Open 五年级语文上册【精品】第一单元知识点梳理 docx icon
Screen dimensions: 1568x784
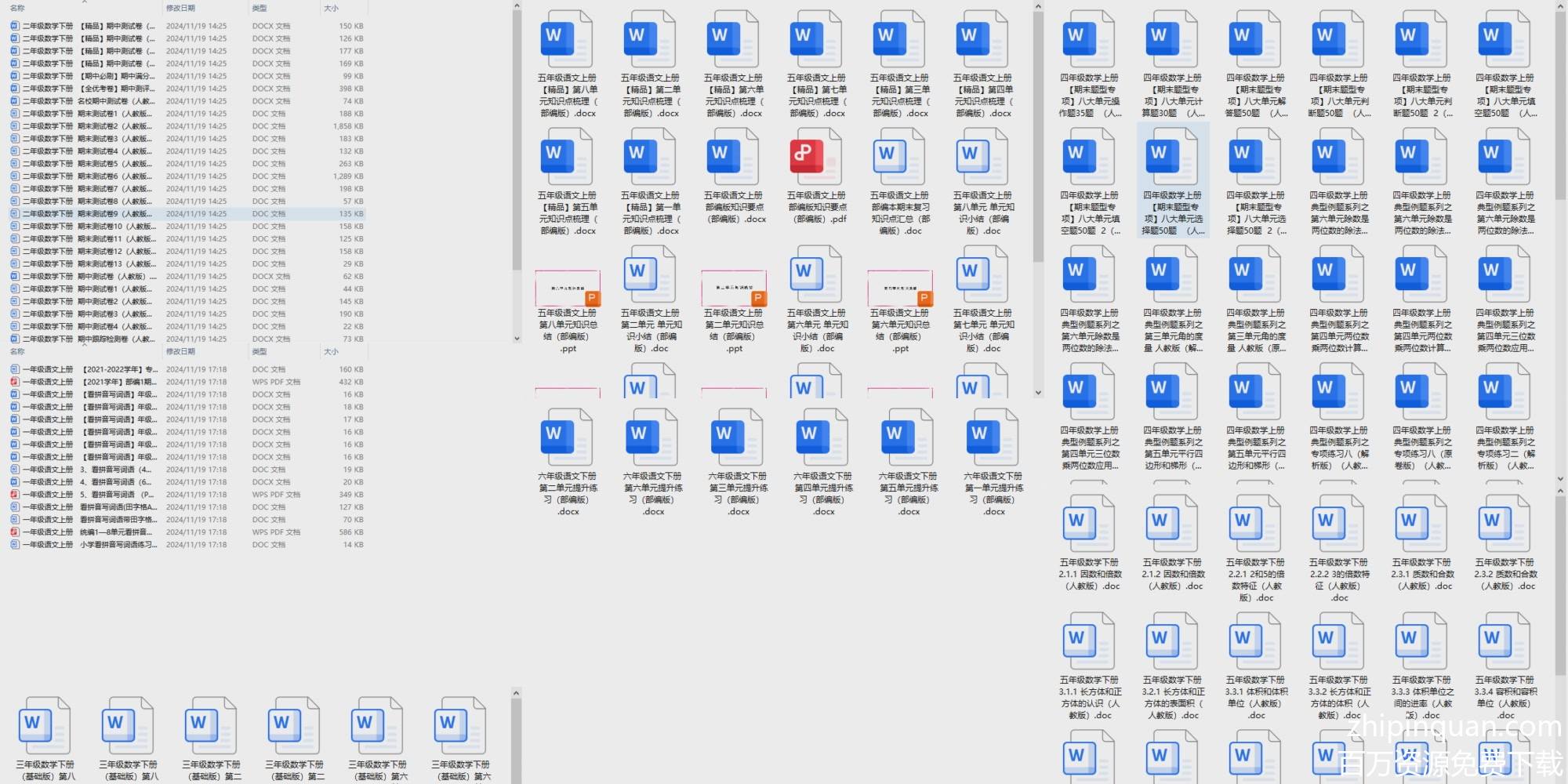650,156
